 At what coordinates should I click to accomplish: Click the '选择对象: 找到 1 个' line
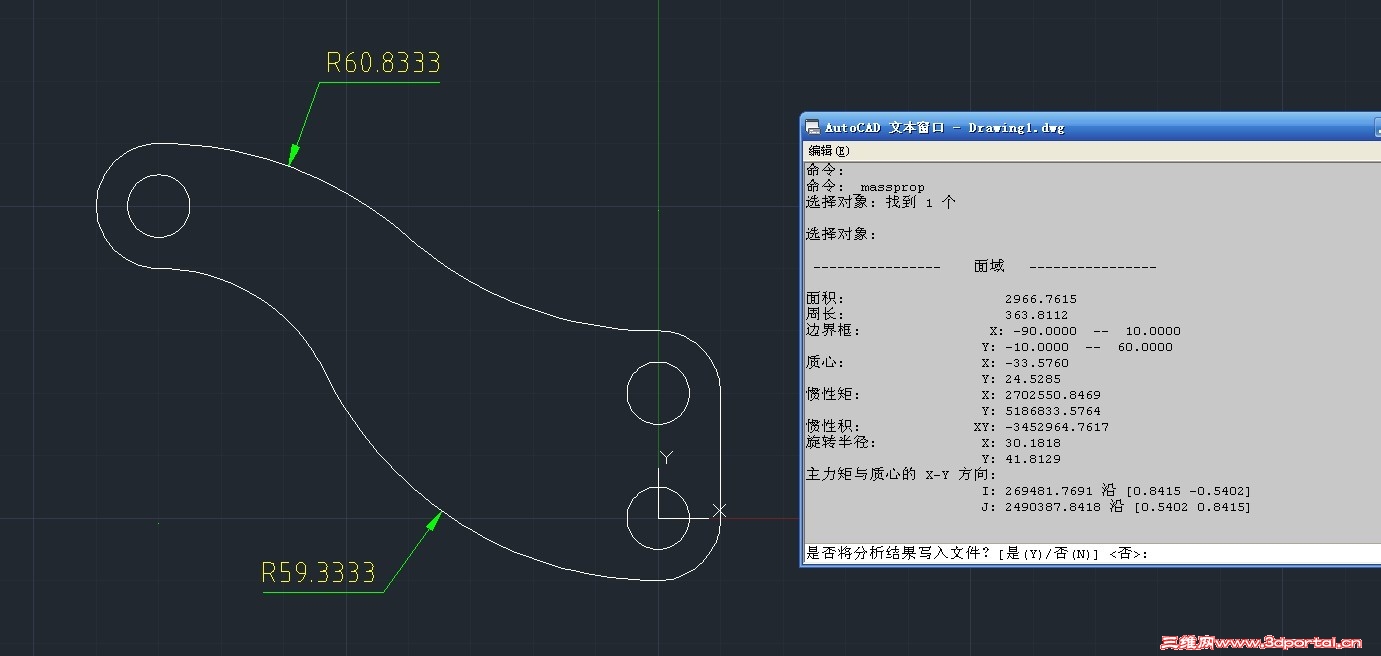click(881, 202)
